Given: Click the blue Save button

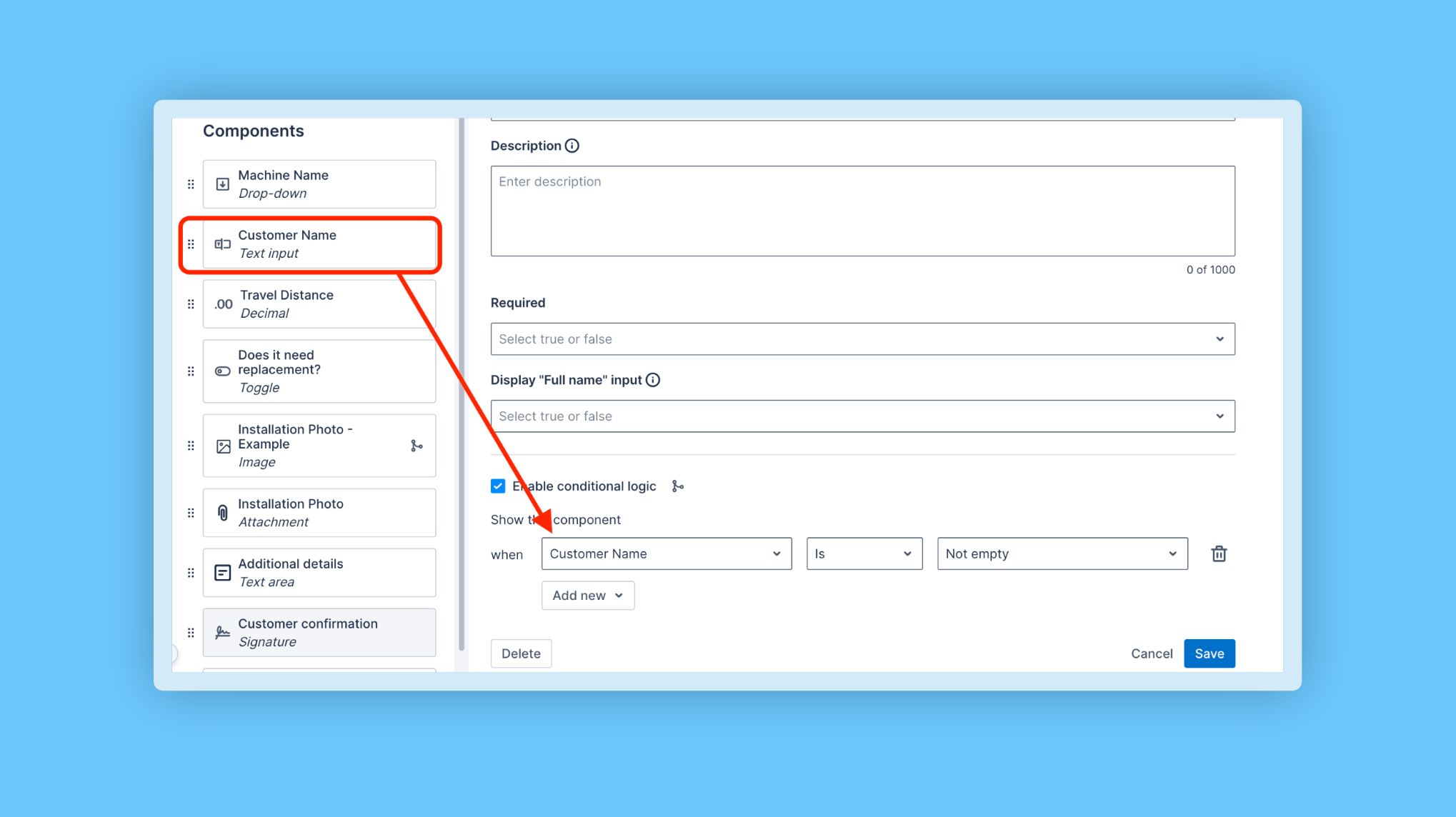Looking at the screenshot, I should coord(1209,653).
